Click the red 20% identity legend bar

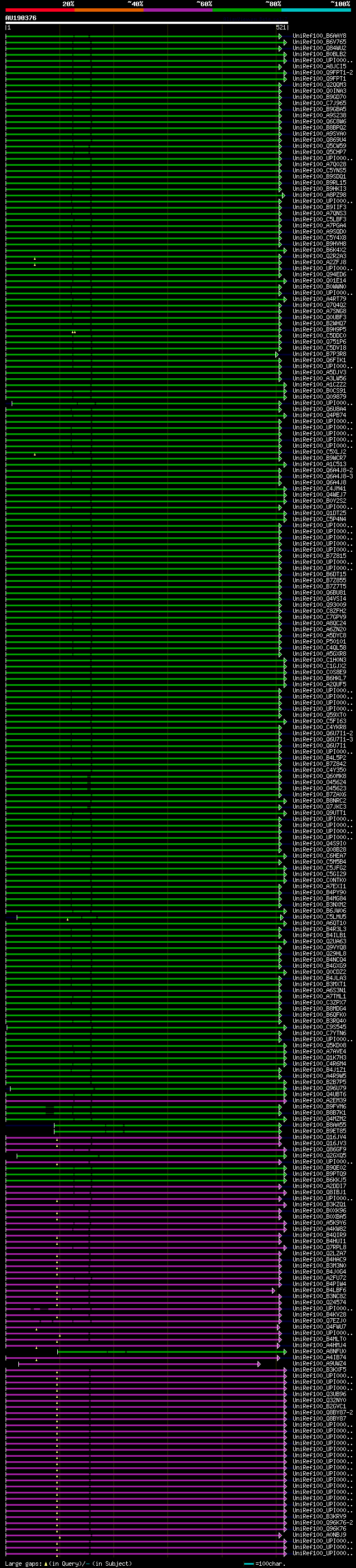[x=40, y=10]
